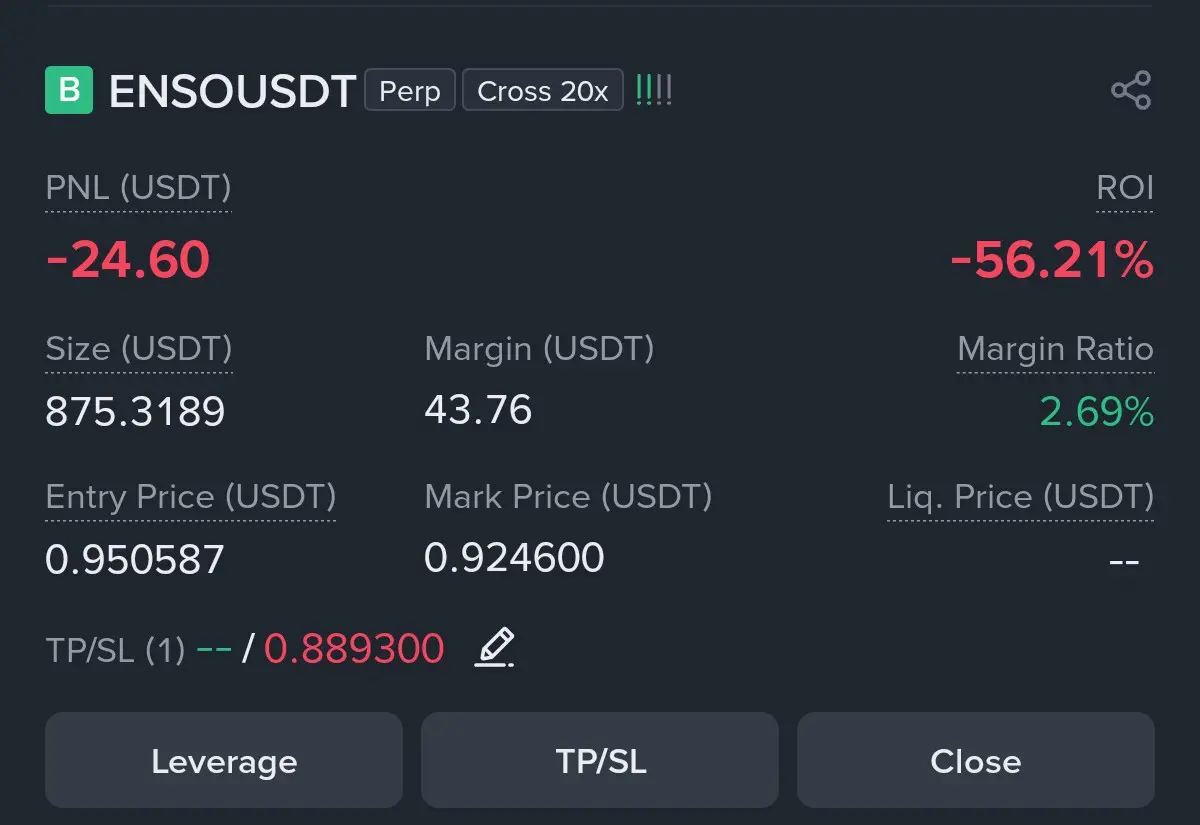
Task: Show the PNL (USDT) label explanation
Action: [138, 188]
